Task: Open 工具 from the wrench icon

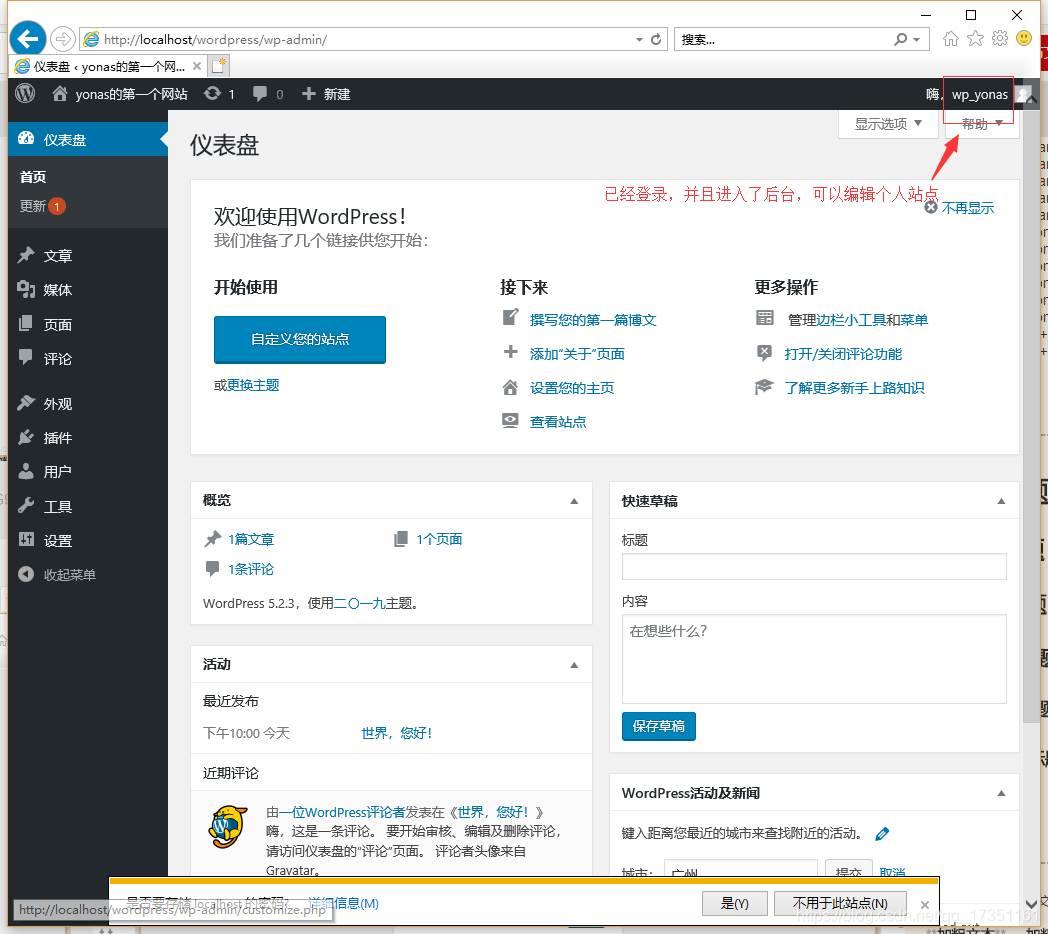Action: [x=25, y=506]
